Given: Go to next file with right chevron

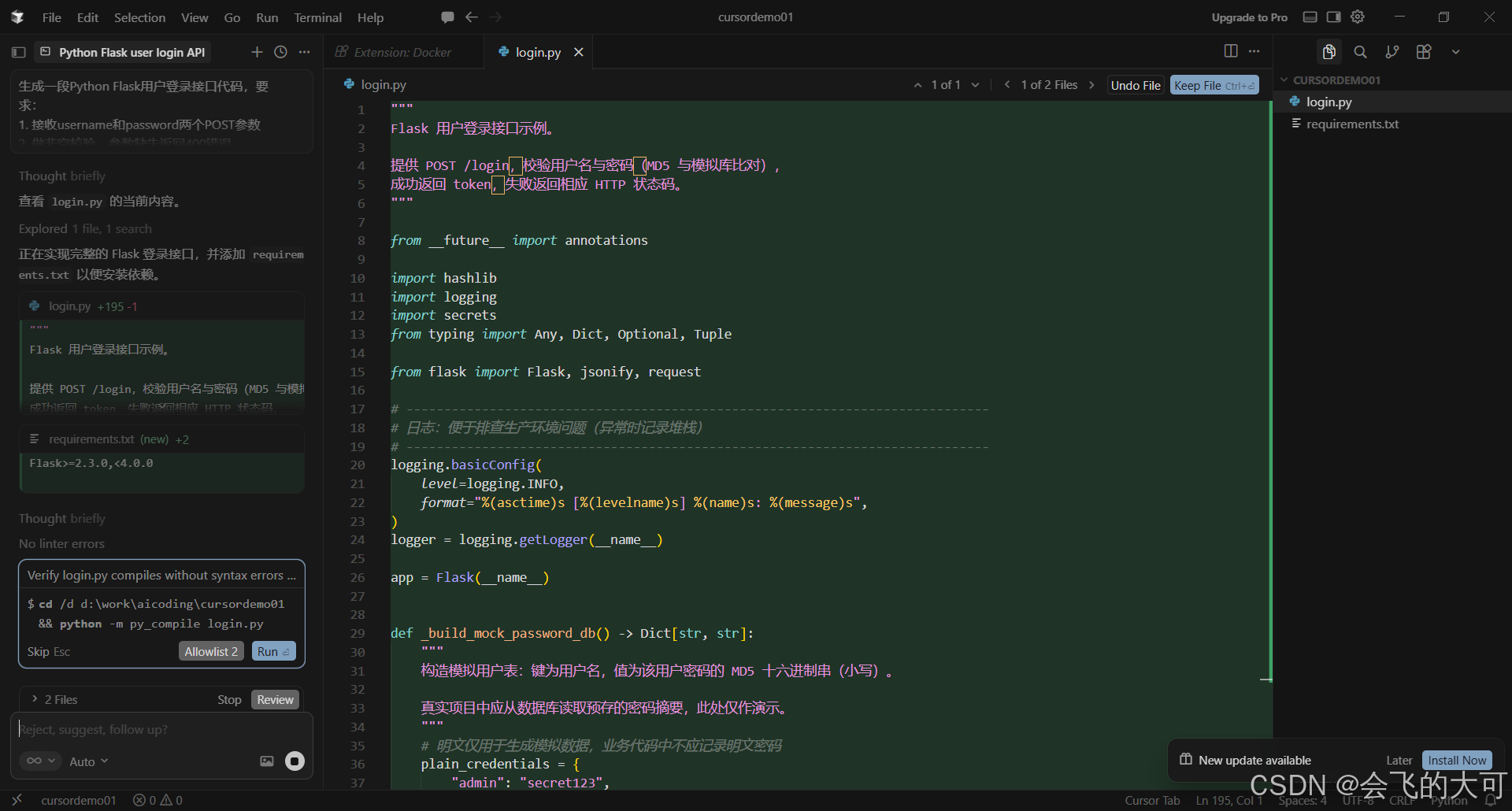Looking at the screenshot, I should pos(1091,85).
